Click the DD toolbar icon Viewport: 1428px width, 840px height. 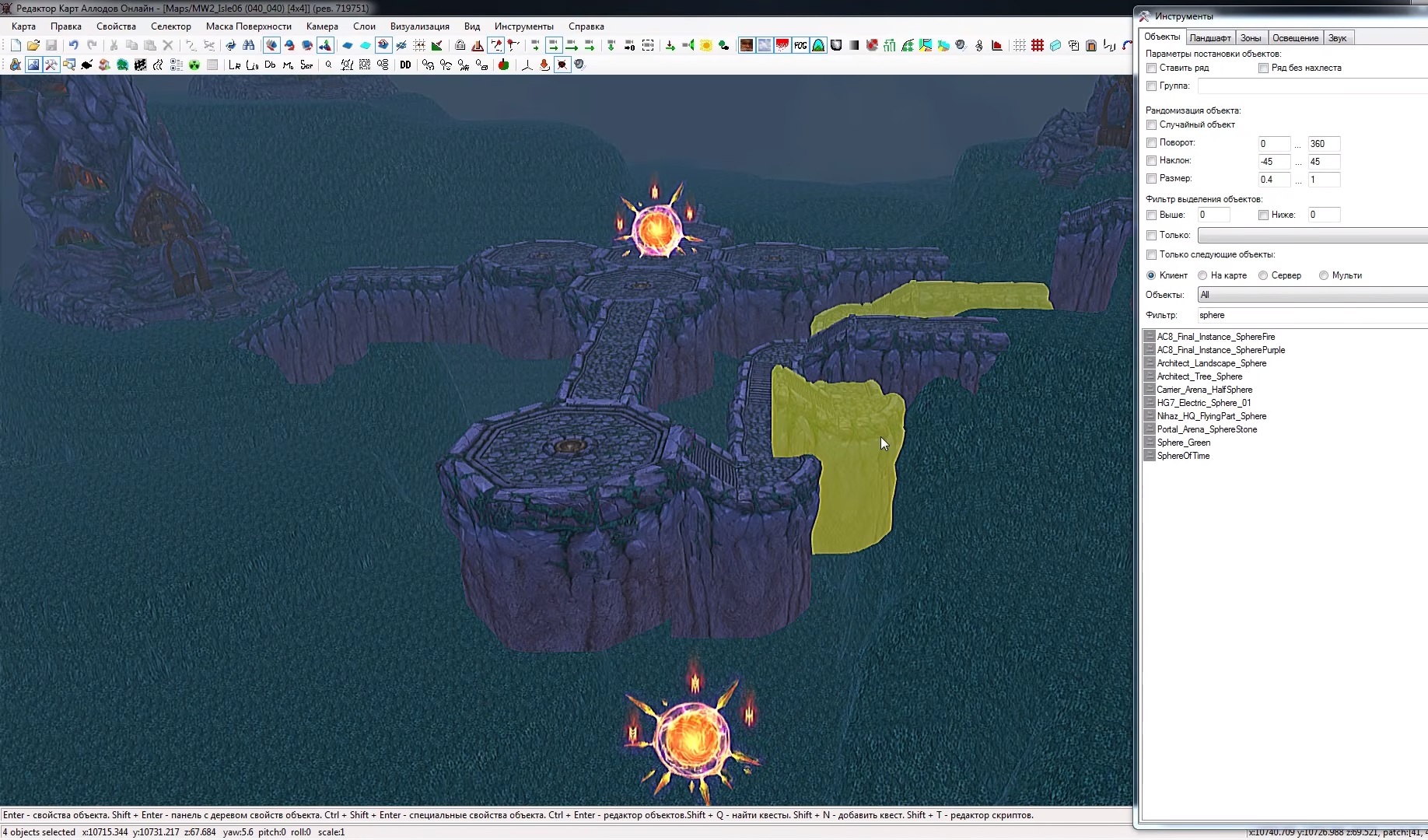405,65
